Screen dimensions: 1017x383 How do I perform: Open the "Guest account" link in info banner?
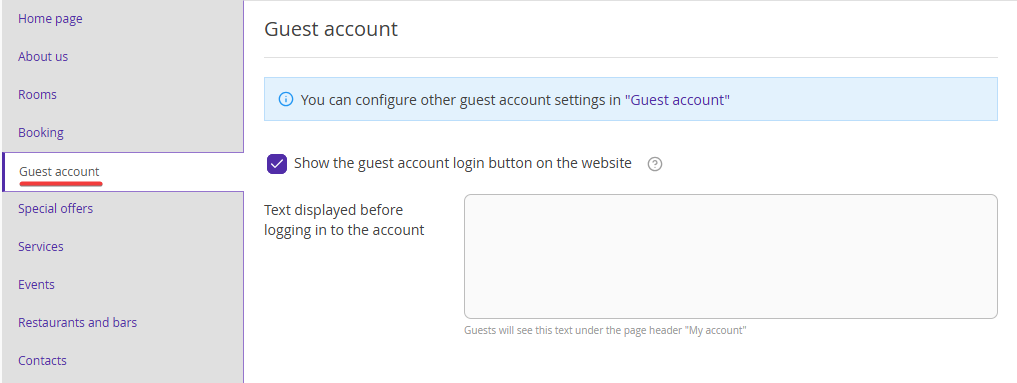pos(677,100)
